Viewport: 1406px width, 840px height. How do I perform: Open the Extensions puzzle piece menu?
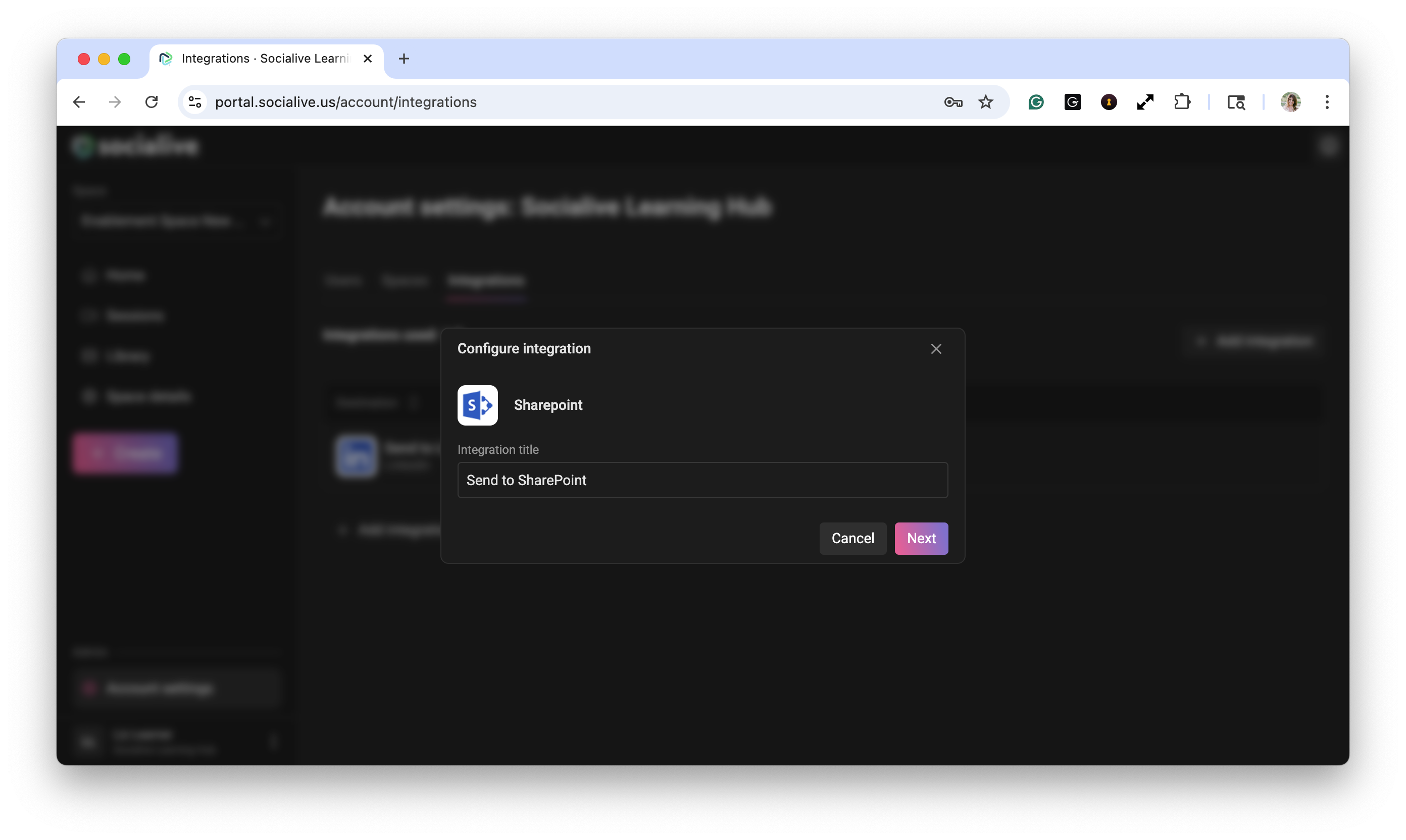[1182, 102]
